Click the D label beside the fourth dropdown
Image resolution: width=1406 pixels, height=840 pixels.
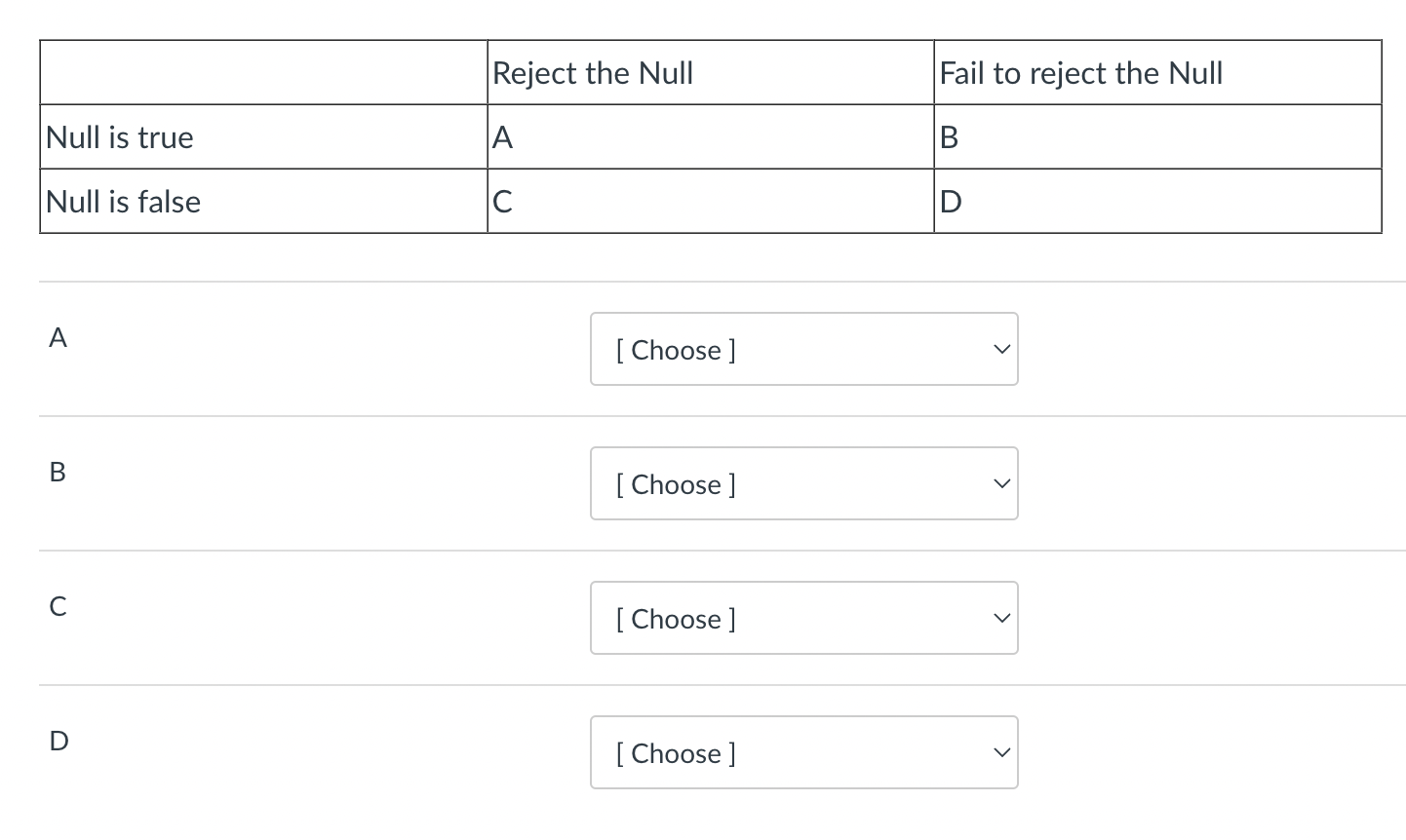[x=59, y=741]
